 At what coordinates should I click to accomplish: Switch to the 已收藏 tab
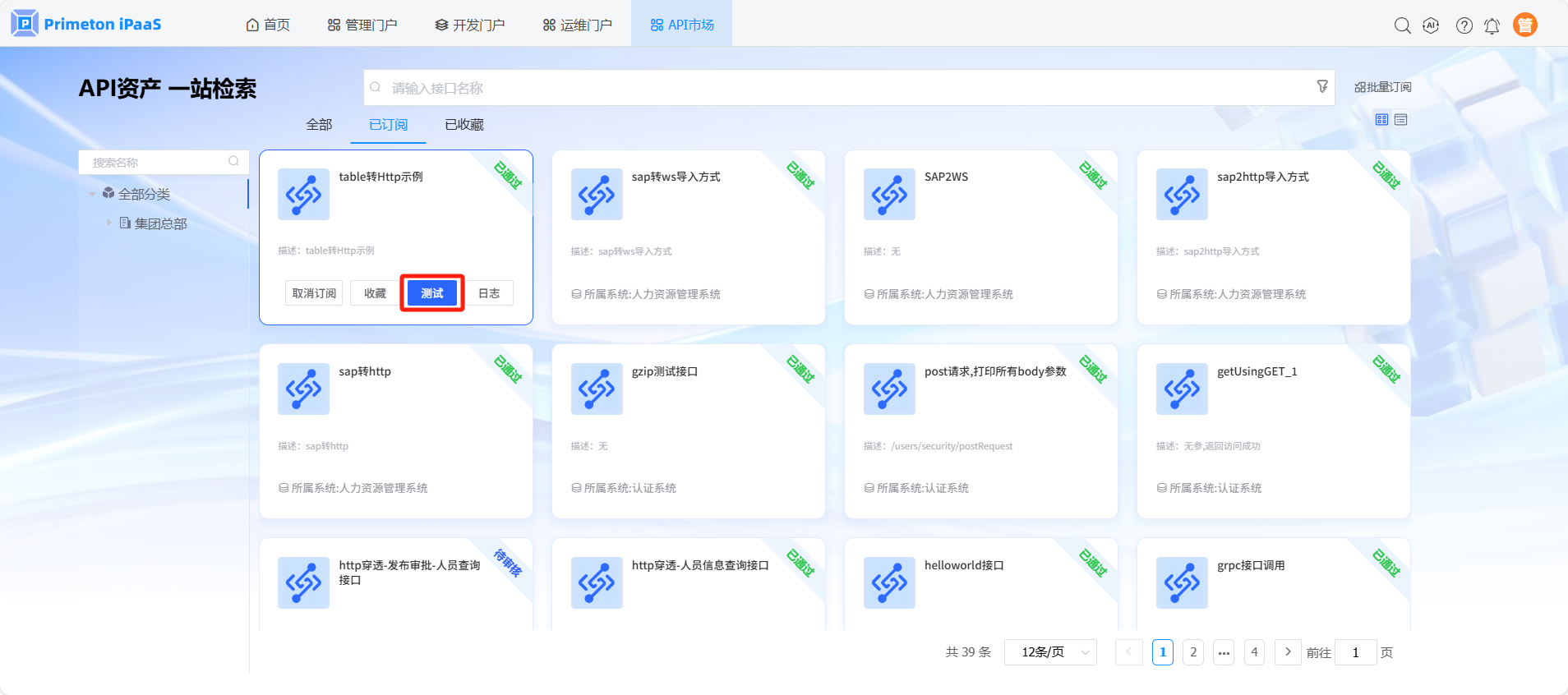point(464,125)
